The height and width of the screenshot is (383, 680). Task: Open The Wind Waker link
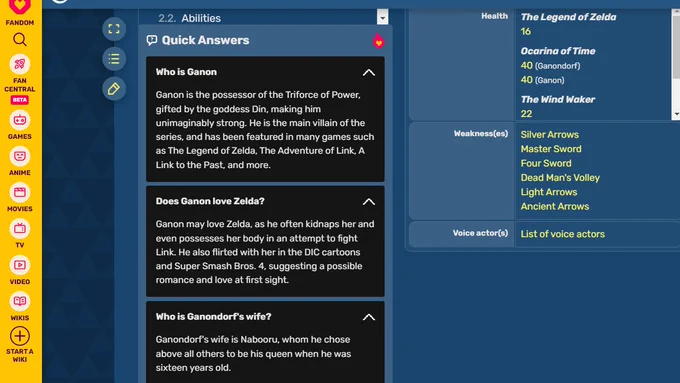558,99
